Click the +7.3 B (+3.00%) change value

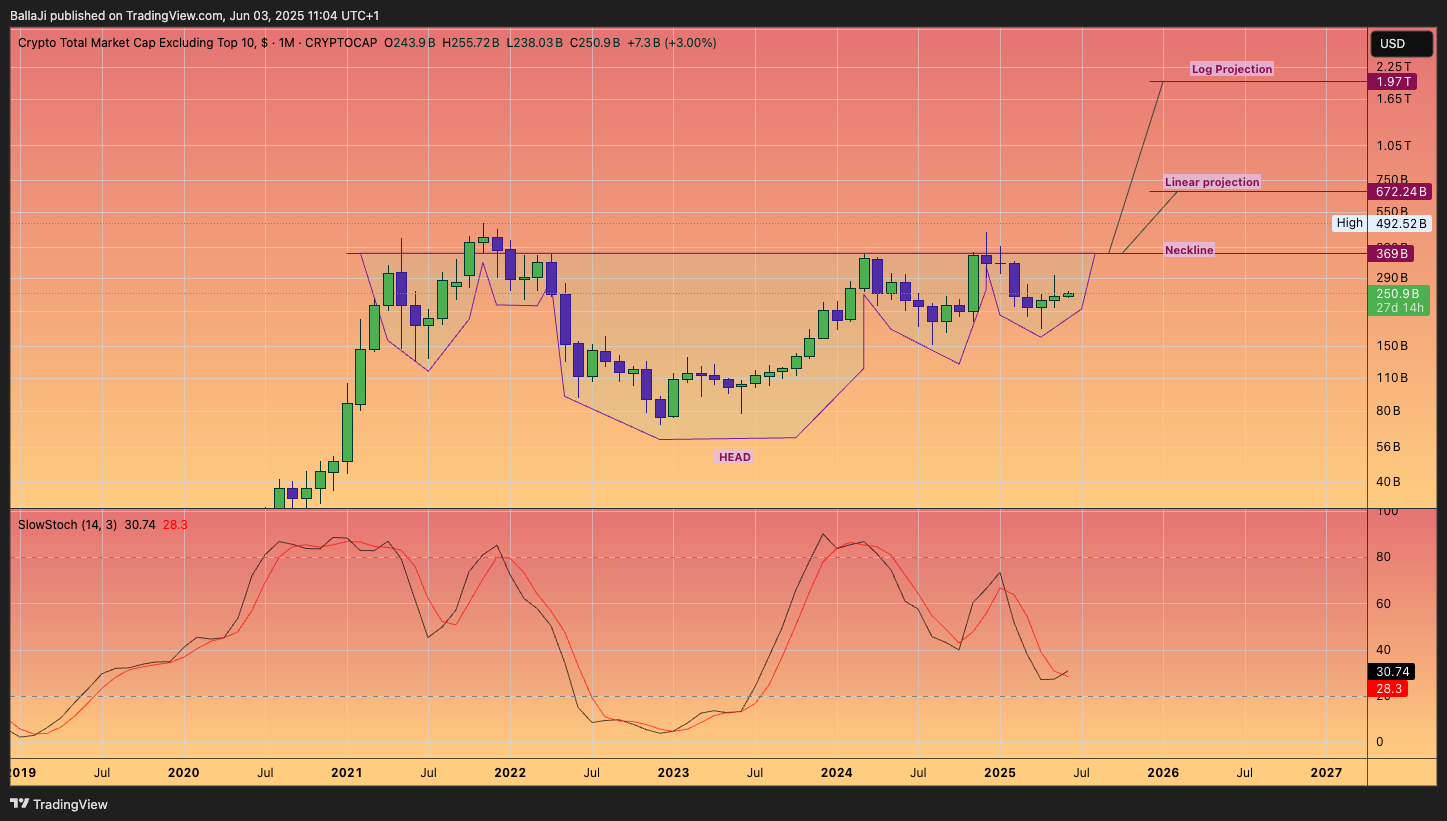[x=671, y=43]
